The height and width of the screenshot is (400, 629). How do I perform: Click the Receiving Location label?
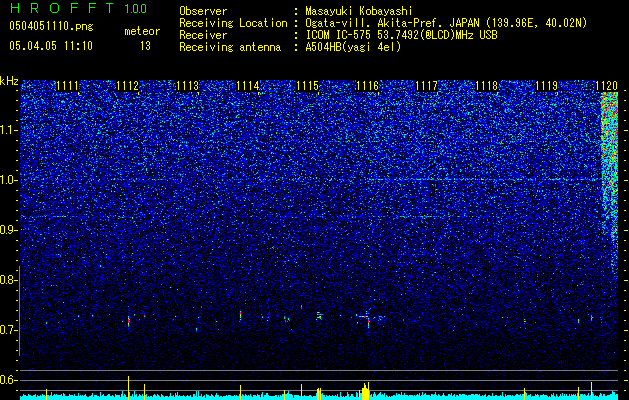click(233, 24)
